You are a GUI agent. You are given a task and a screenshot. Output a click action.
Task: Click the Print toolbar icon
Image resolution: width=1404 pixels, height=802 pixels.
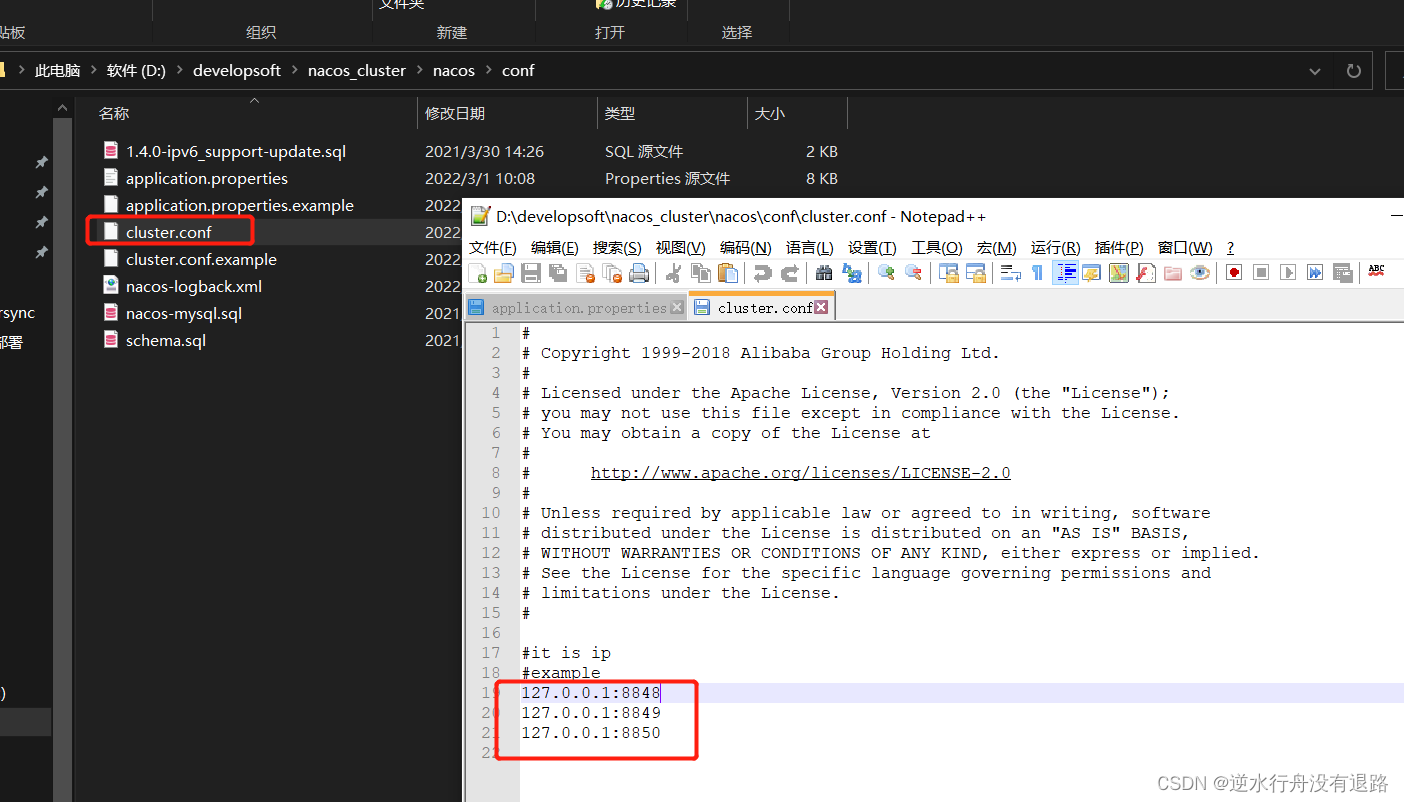[639, 272]
